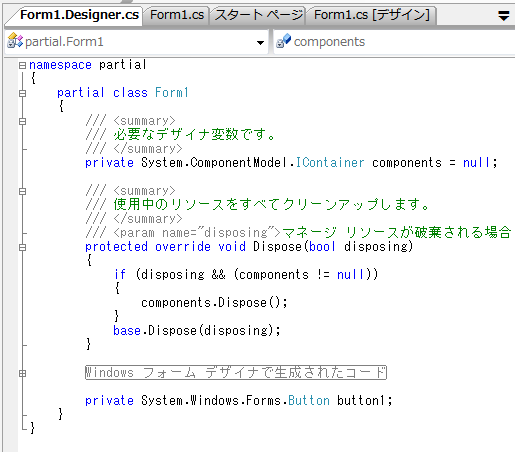
Task: Click base.Dispose(disposing); line
Action: tap(197, 331)
